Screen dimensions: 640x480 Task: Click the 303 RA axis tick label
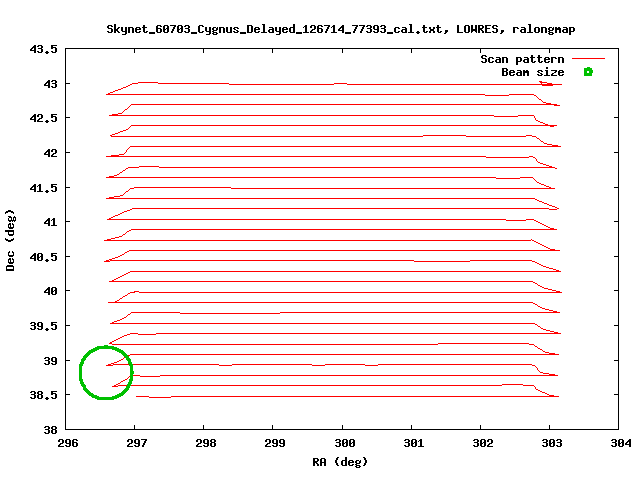(x=552, y=443)
